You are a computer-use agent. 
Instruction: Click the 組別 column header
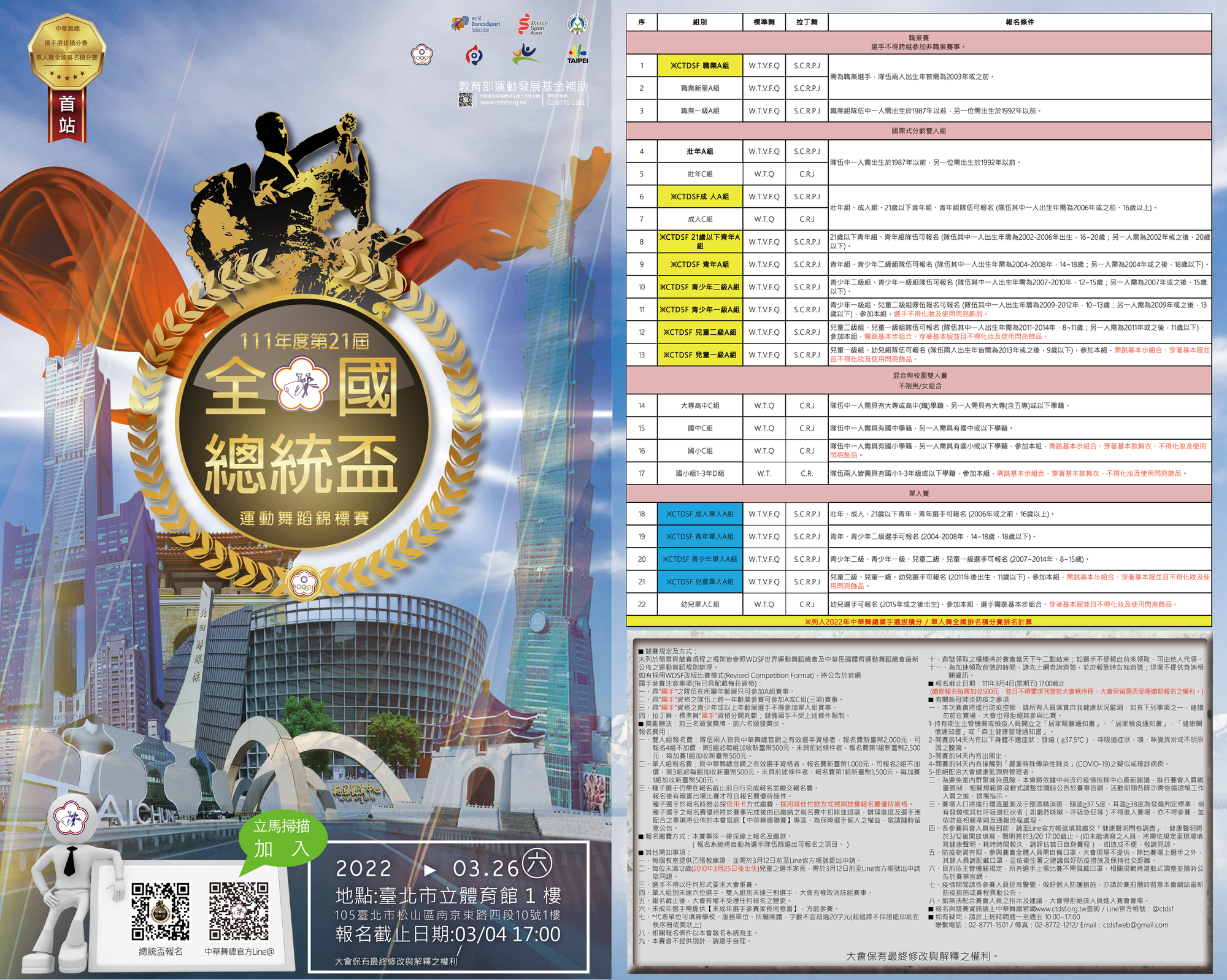[700, 22]
